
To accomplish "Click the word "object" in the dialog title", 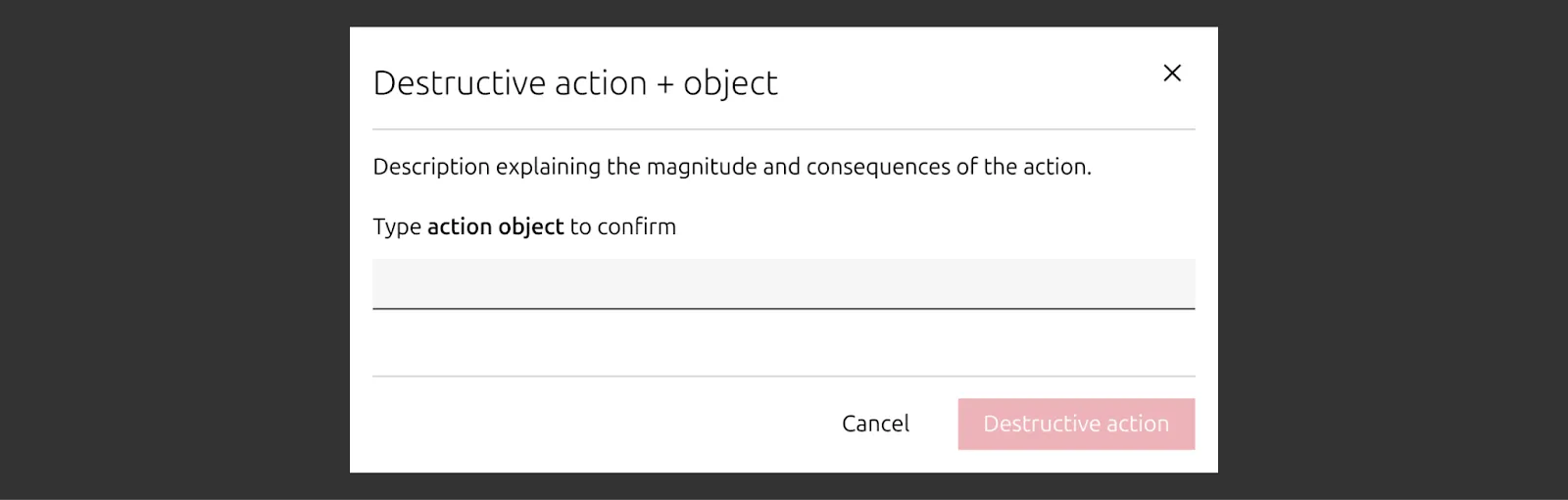I will 730,84.
